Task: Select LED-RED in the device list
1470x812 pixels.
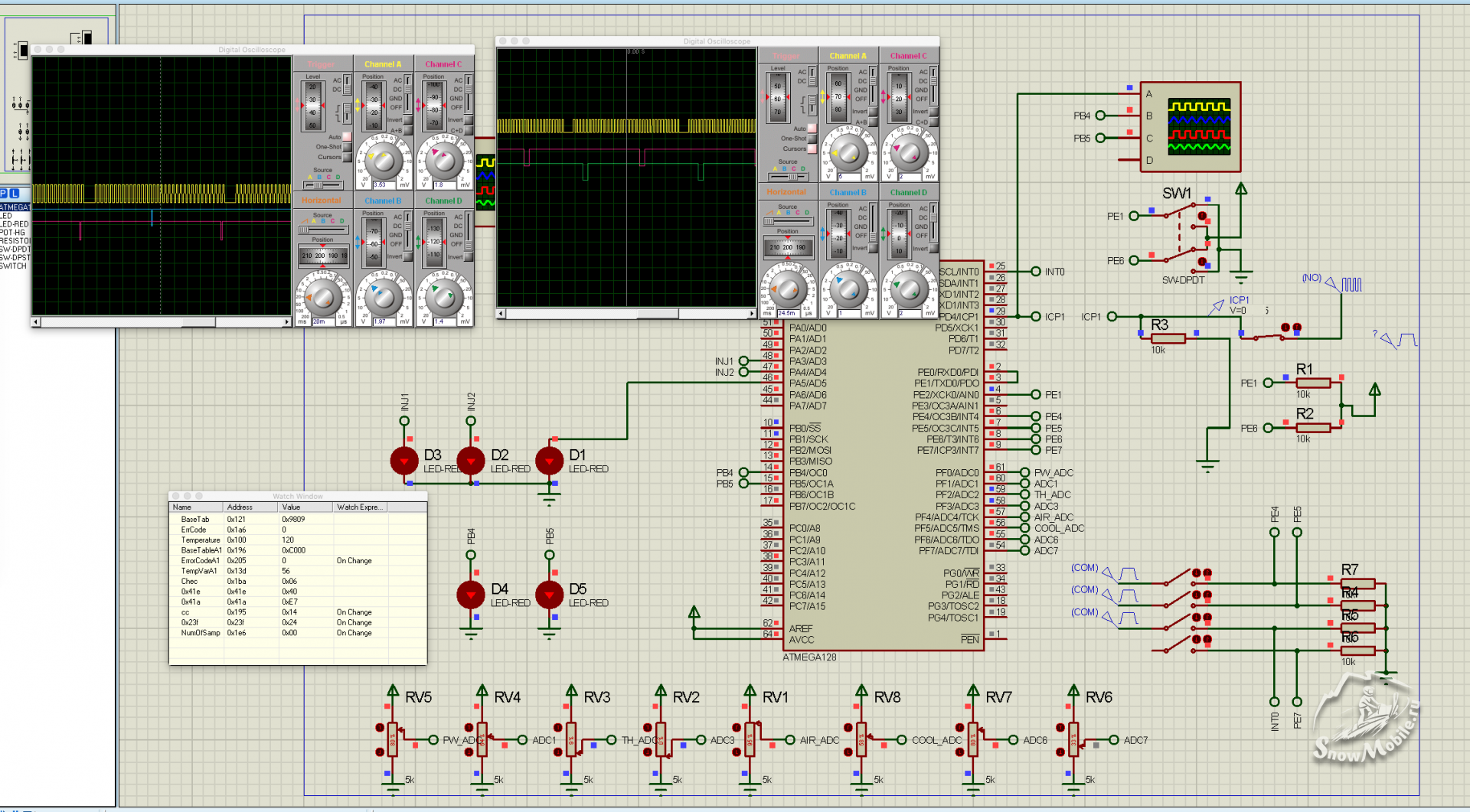Action: 15,224
